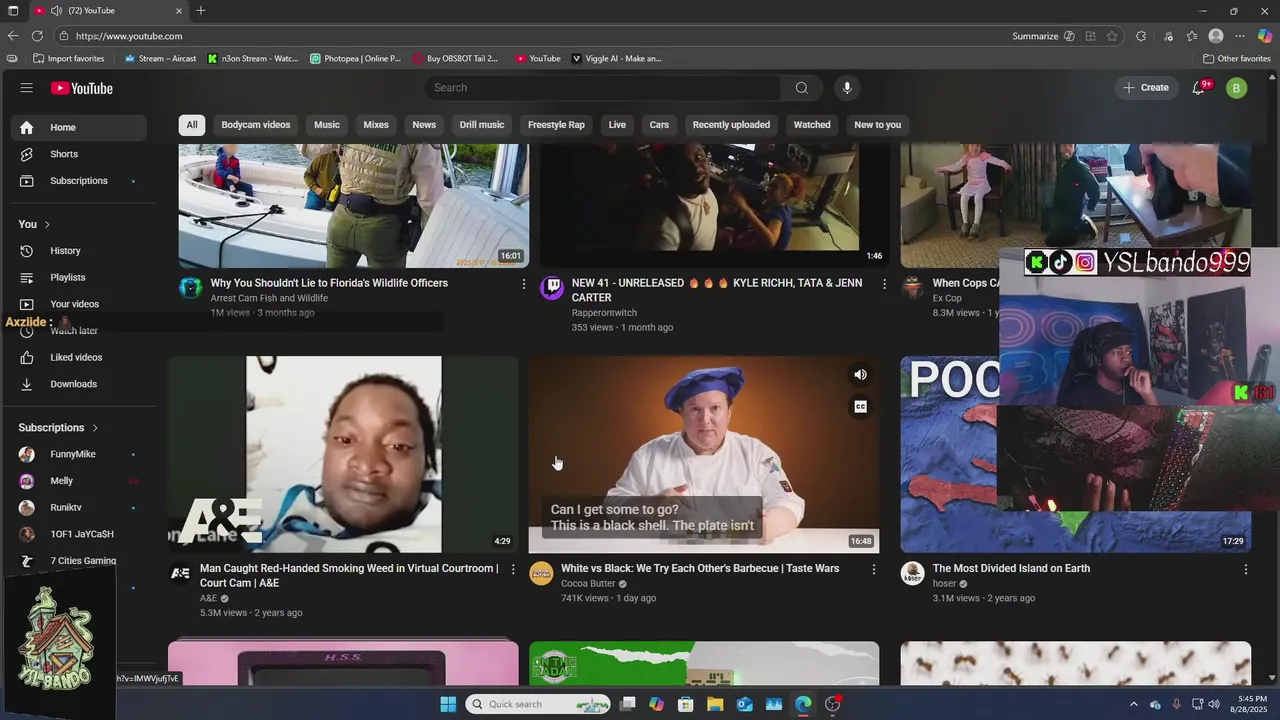Click the browser address bar URL

(129, 36)
